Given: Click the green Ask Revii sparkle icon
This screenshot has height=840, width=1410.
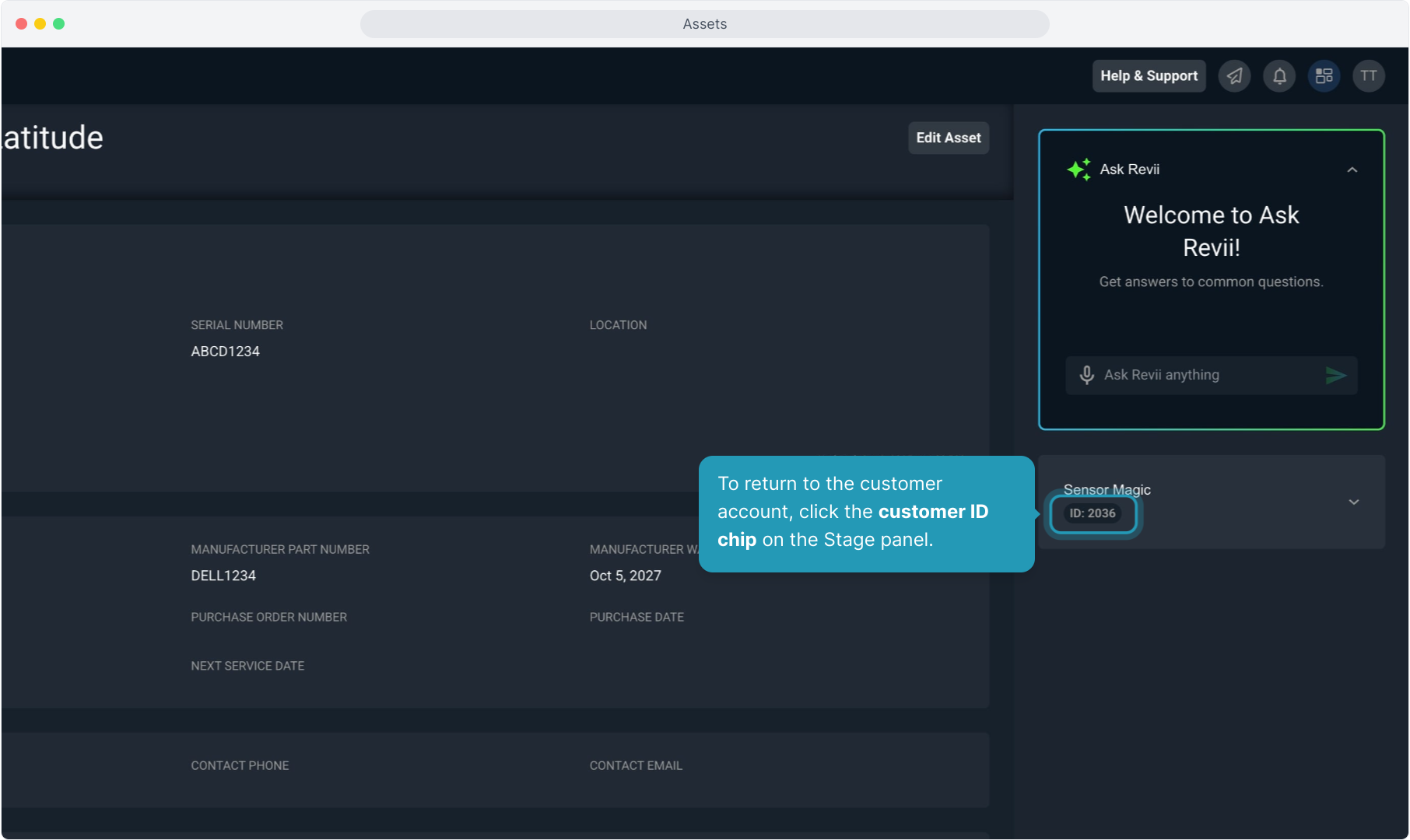Looking at the screenshot, I should point(1079,170).
